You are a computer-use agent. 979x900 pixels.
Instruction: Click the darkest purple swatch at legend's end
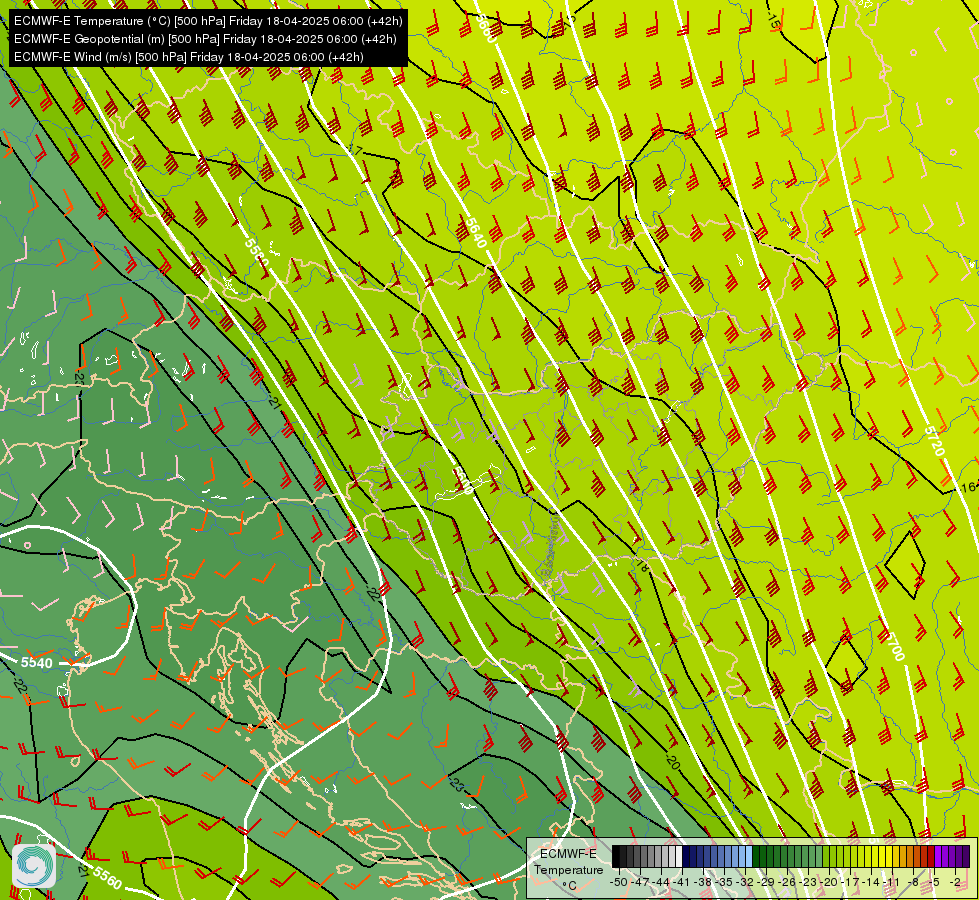point(966,856)
